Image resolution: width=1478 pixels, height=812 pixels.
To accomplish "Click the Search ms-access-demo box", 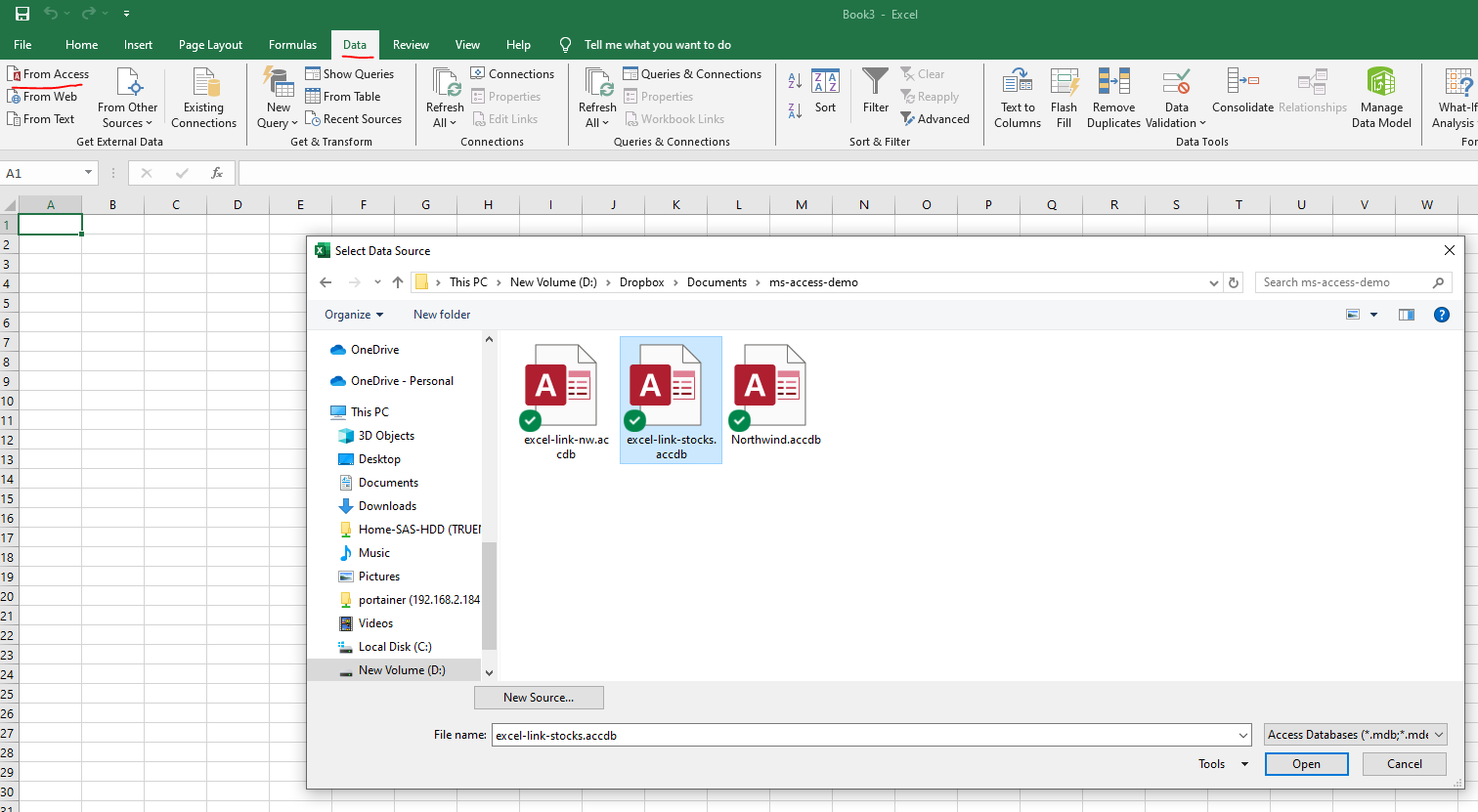I will click(x=1352, y=282).
